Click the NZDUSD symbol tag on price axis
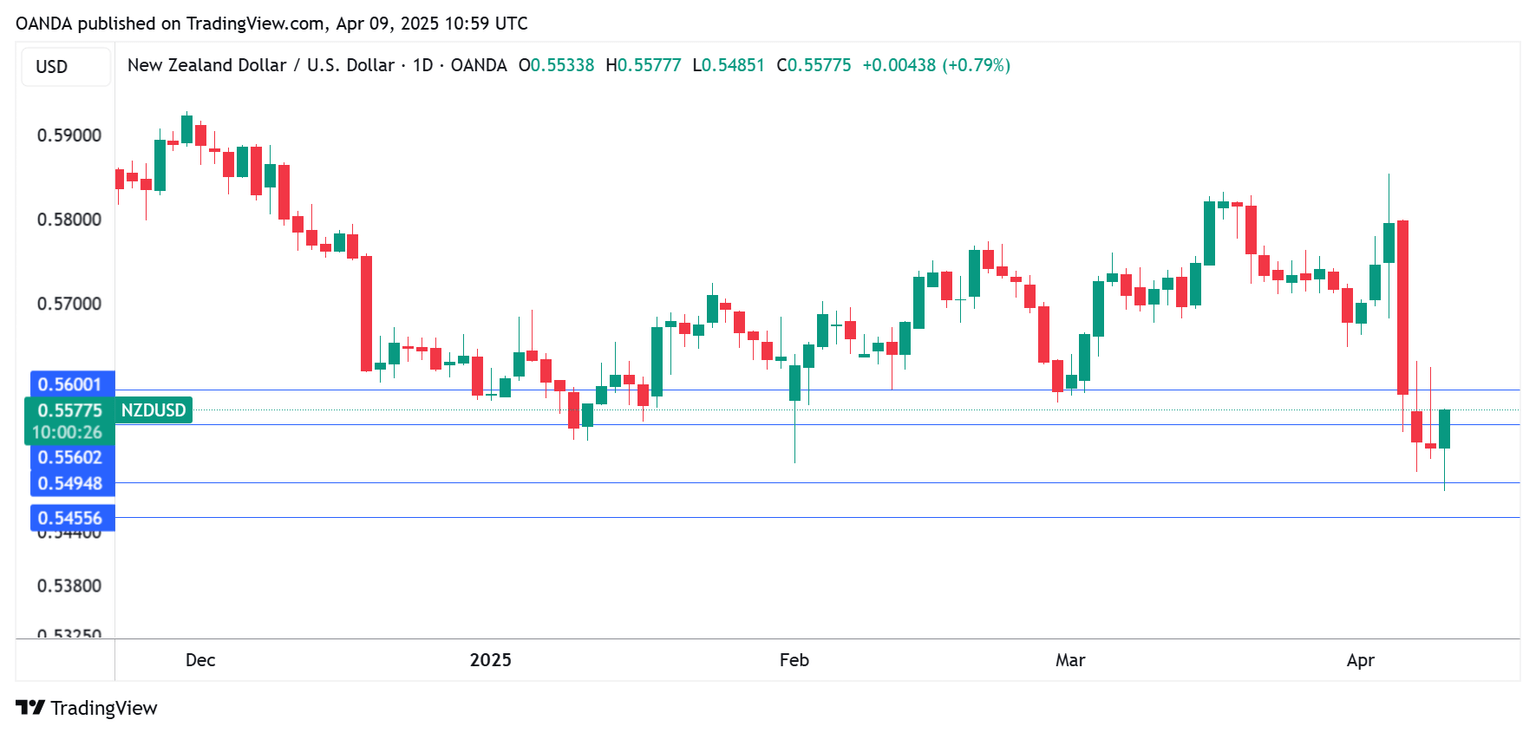 pyautogui.click(x=153, y=410)
